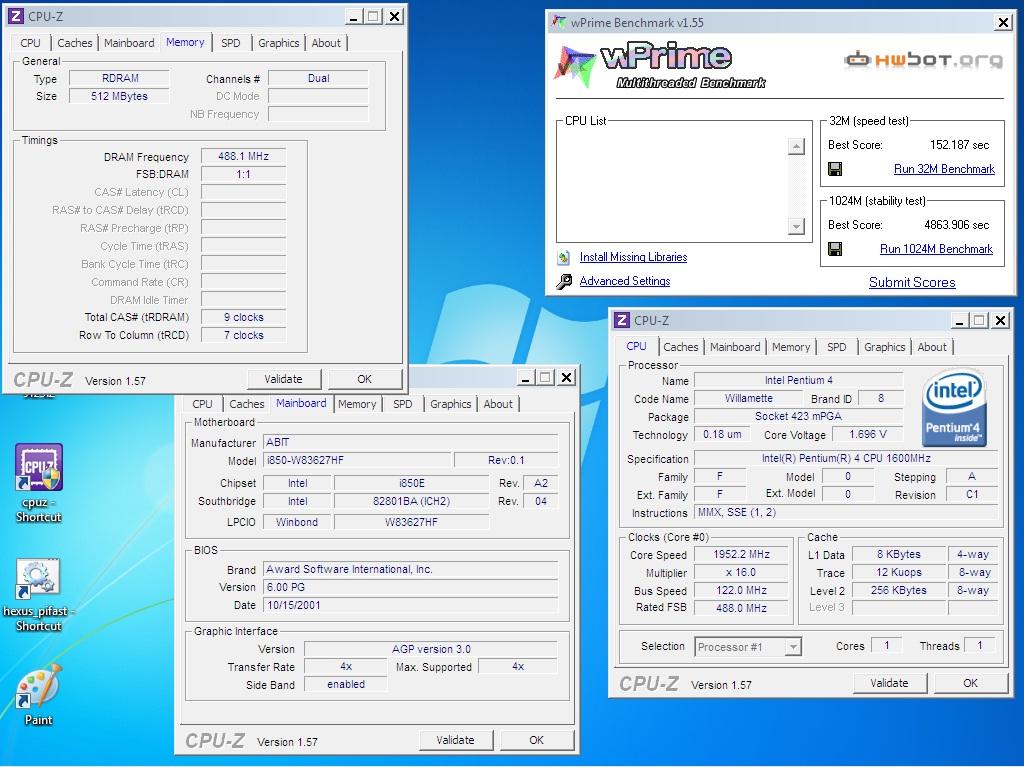Click the Advanced Settings key icon
The width and height of the screenshot is (1024, 768).
tap(564, 281)
